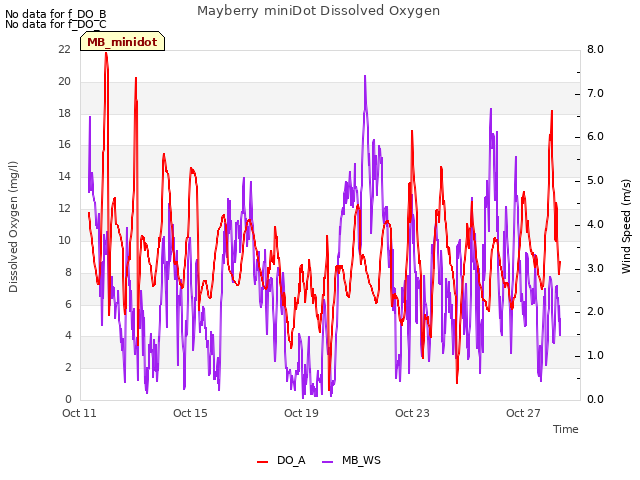Click the 14 tick on left axis
Viewport: 640px width, 480px height.
64,176
